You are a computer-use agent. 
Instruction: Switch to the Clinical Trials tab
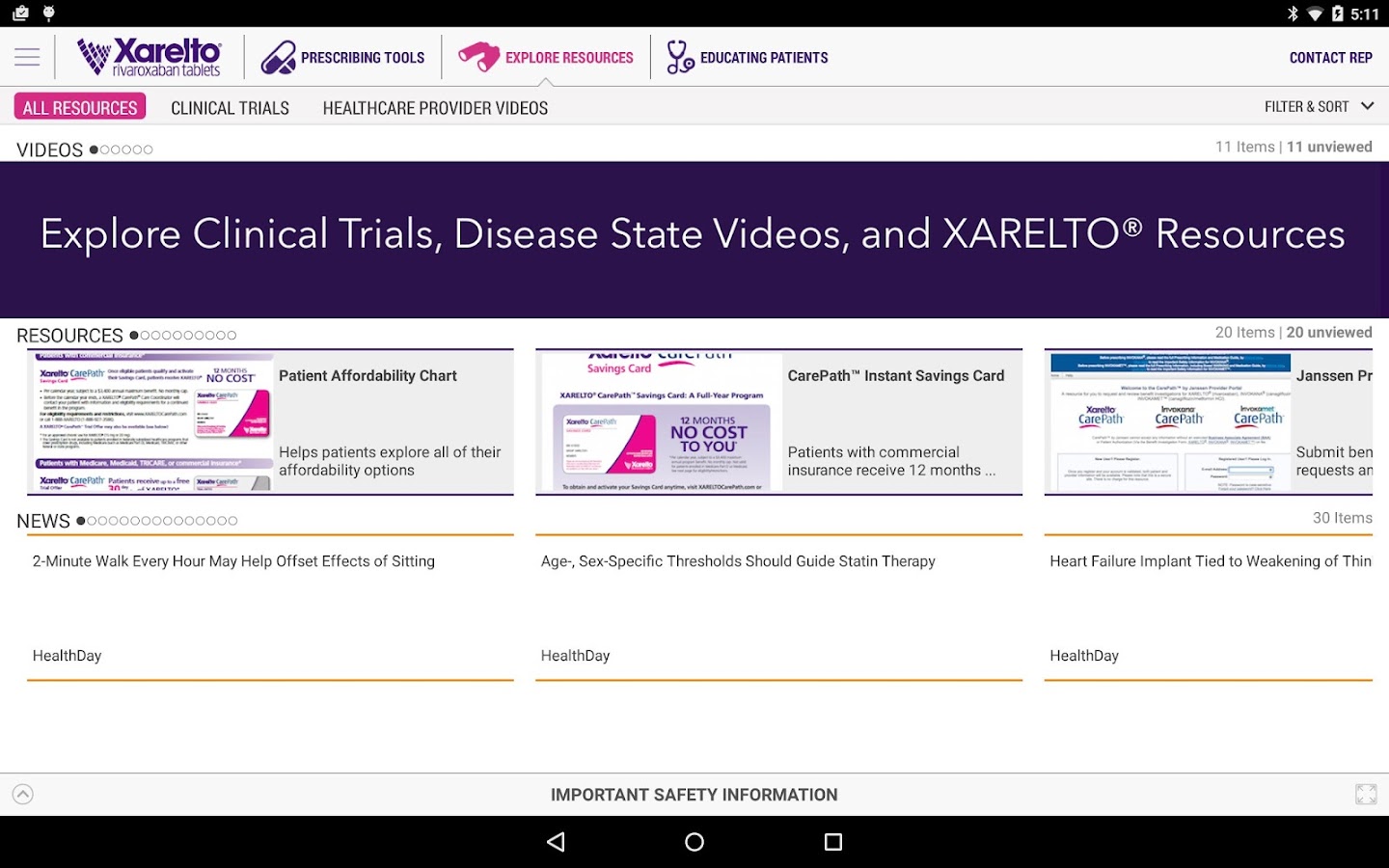click(230, 108)
